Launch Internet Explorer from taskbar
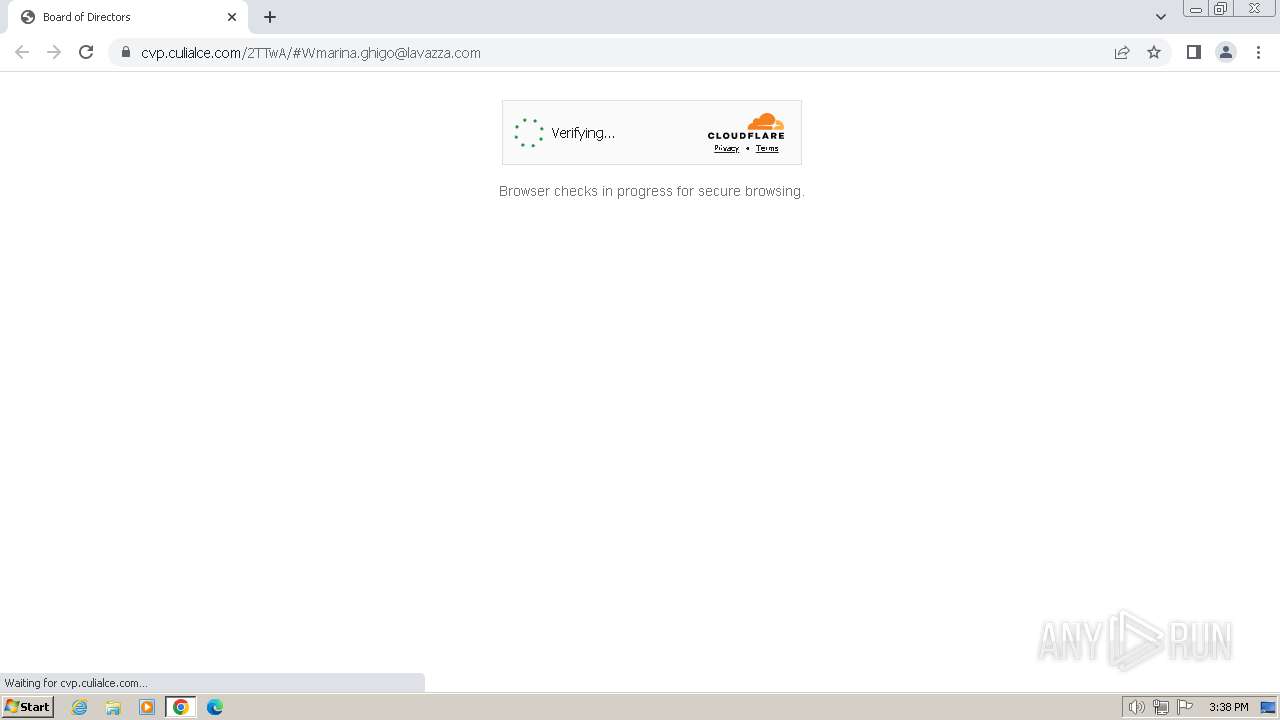This screenshot has width=1280, height=720. click(79, 707)
